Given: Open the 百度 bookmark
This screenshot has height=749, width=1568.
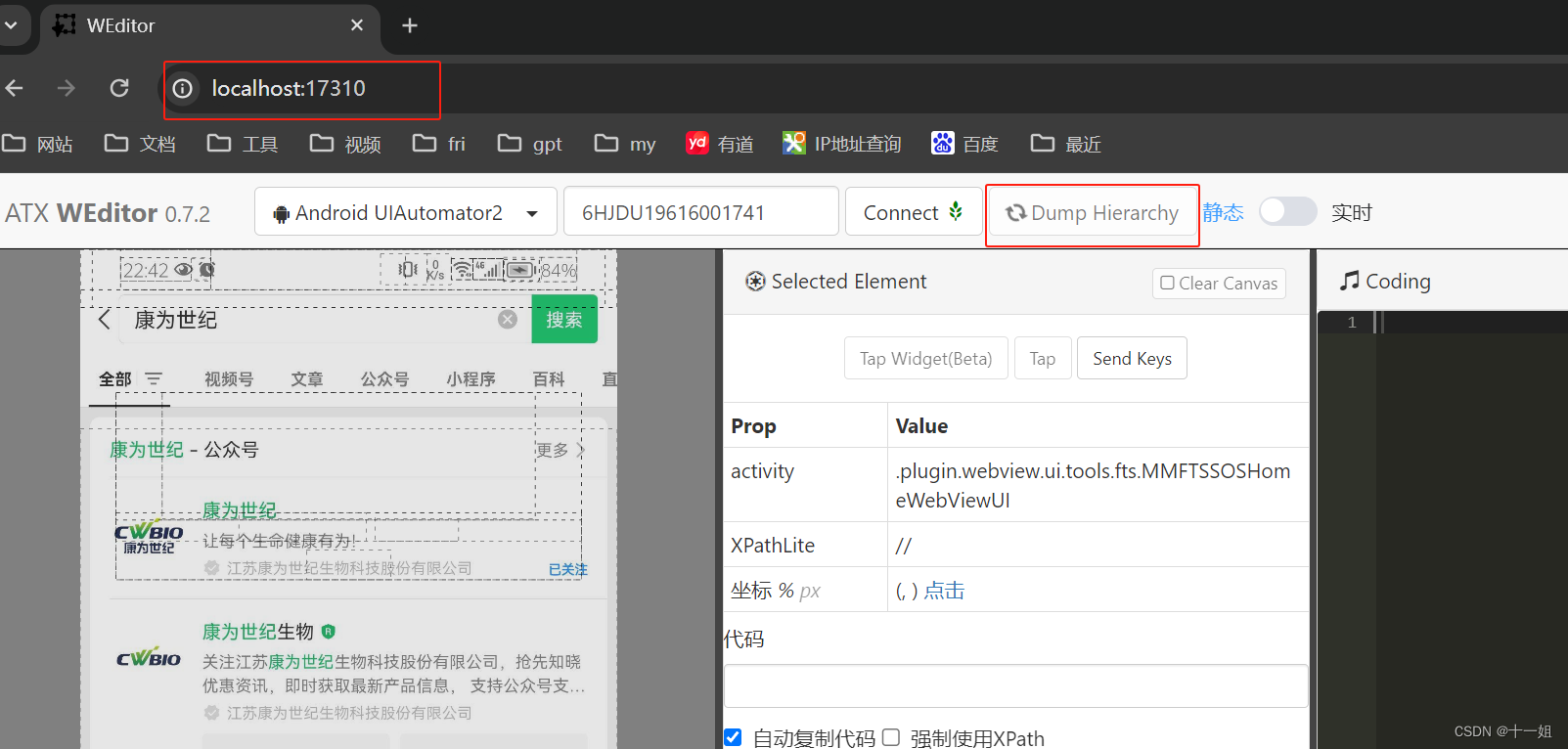Looking at the screenshot, I should [965, 144].
